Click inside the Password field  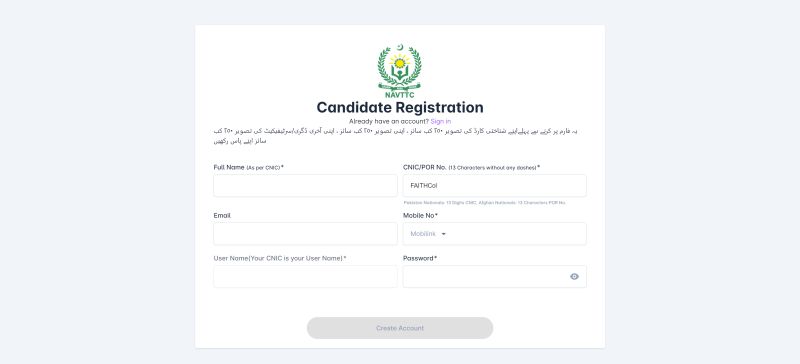coord(485,276)
